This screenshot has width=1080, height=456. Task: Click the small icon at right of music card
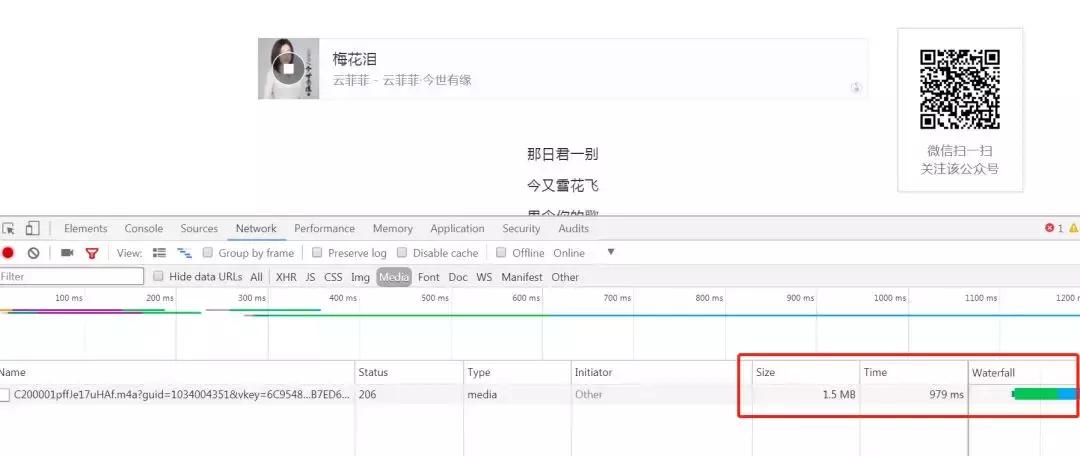(855, 87)
